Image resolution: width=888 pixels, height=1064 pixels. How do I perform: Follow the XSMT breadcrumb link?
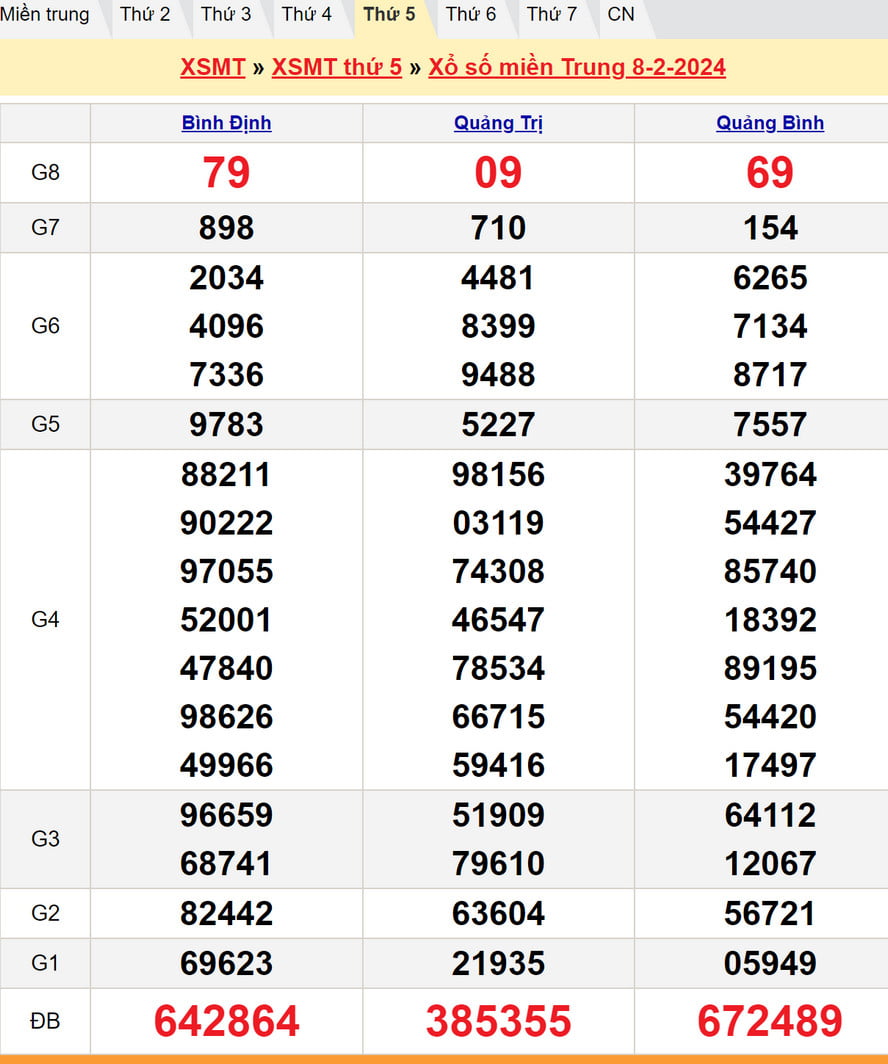coord(212,67)
